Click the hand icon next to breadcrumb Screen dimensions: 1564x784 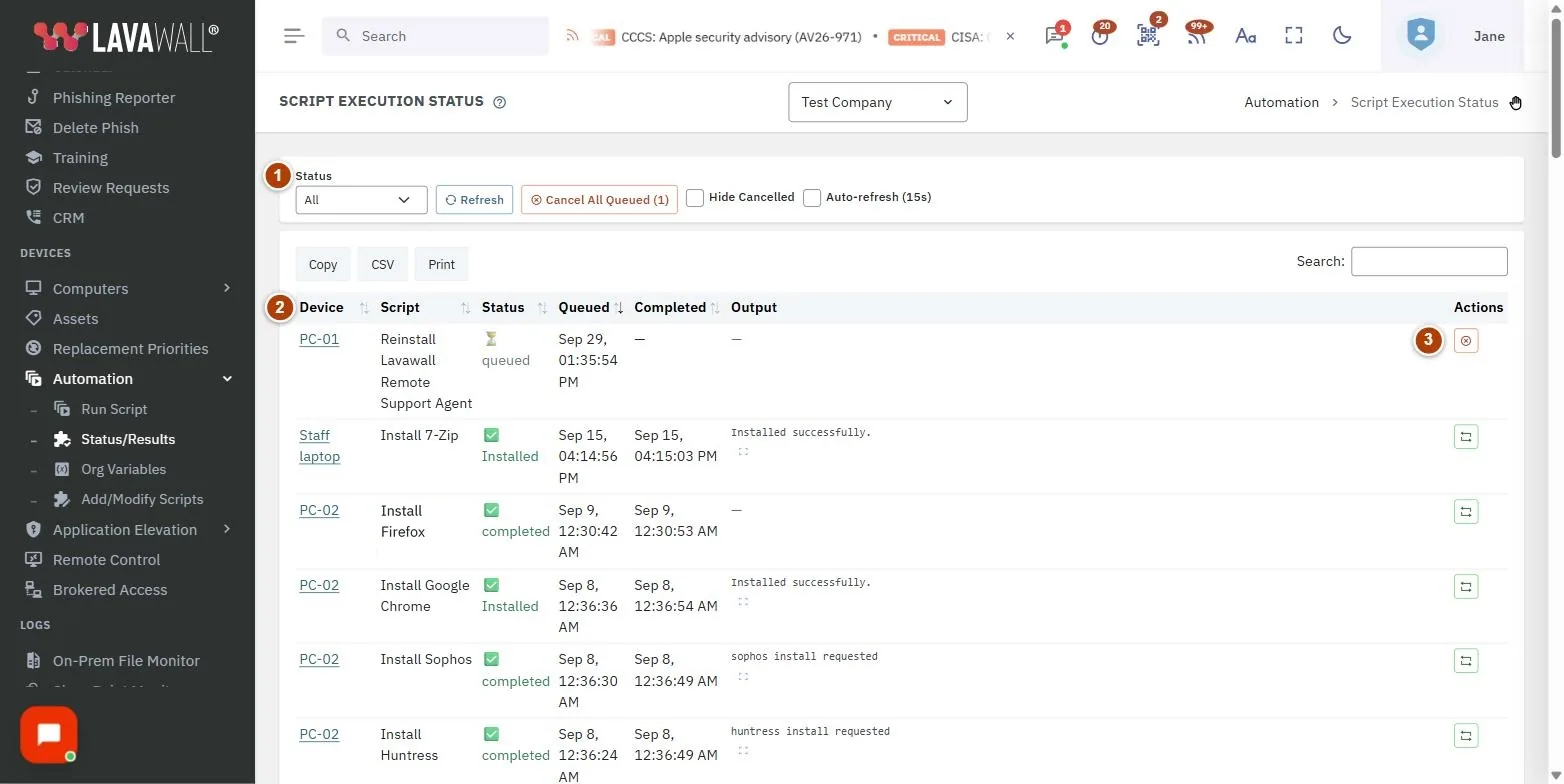1516,102
